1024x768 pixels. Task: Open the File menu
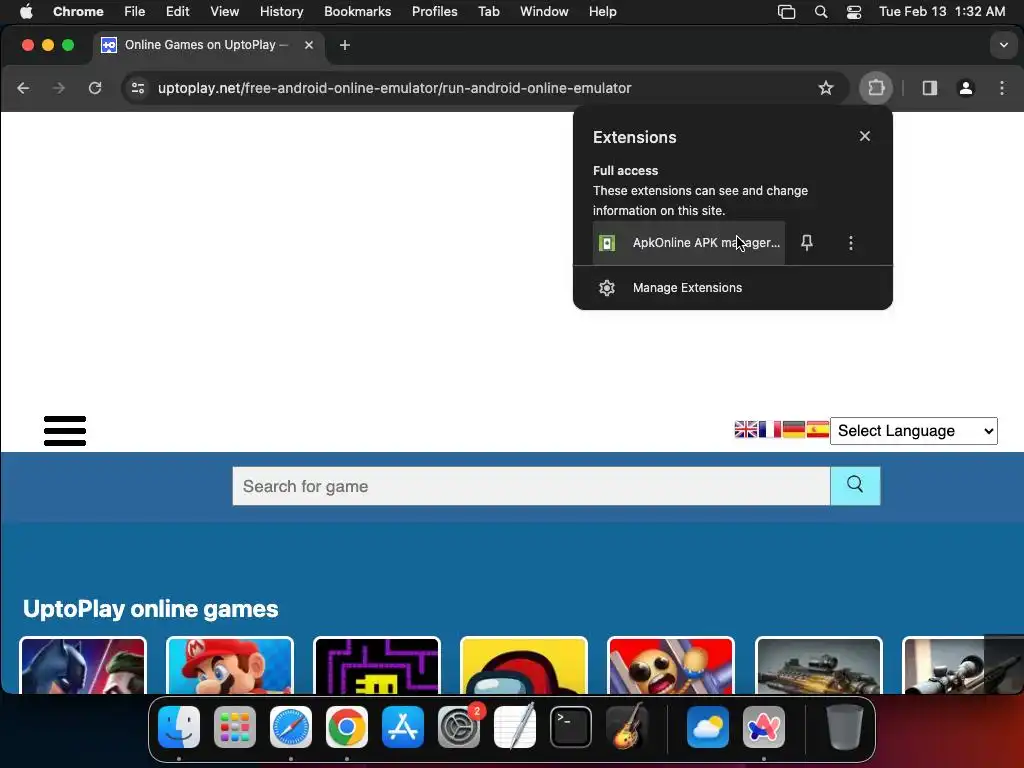pos(135,11)
